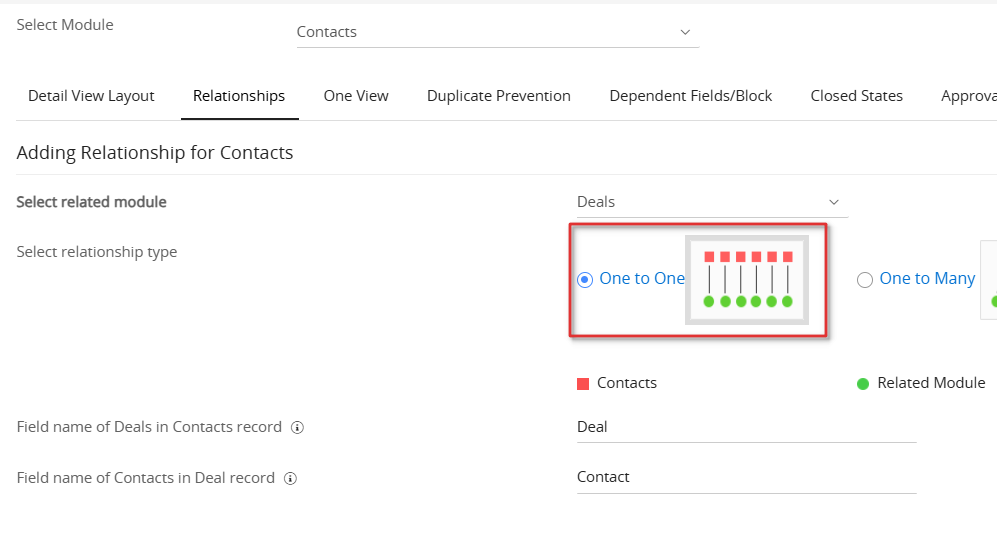The width and height of the screenshot is (997, 536).
Task: Click the One to One relationship diagram
Action: coord(747,280)
